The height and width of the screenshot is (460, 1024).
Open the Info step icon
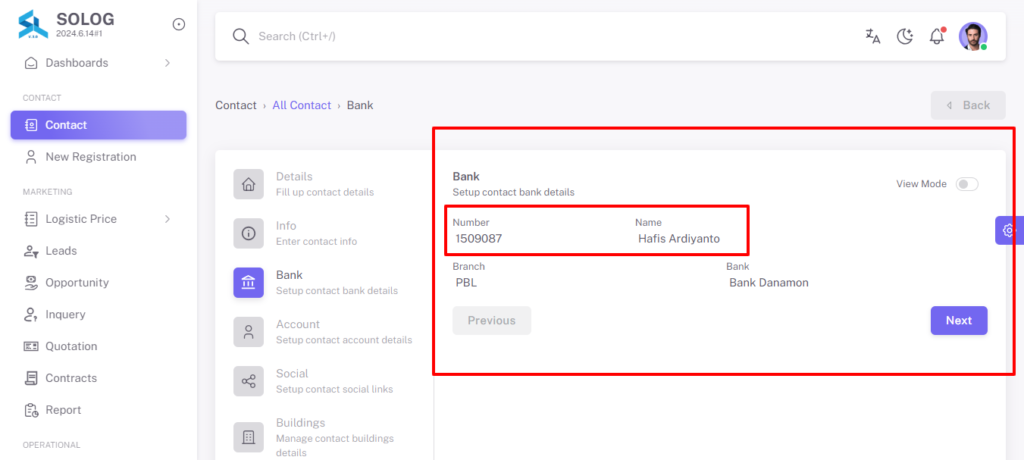coord(249,233)
